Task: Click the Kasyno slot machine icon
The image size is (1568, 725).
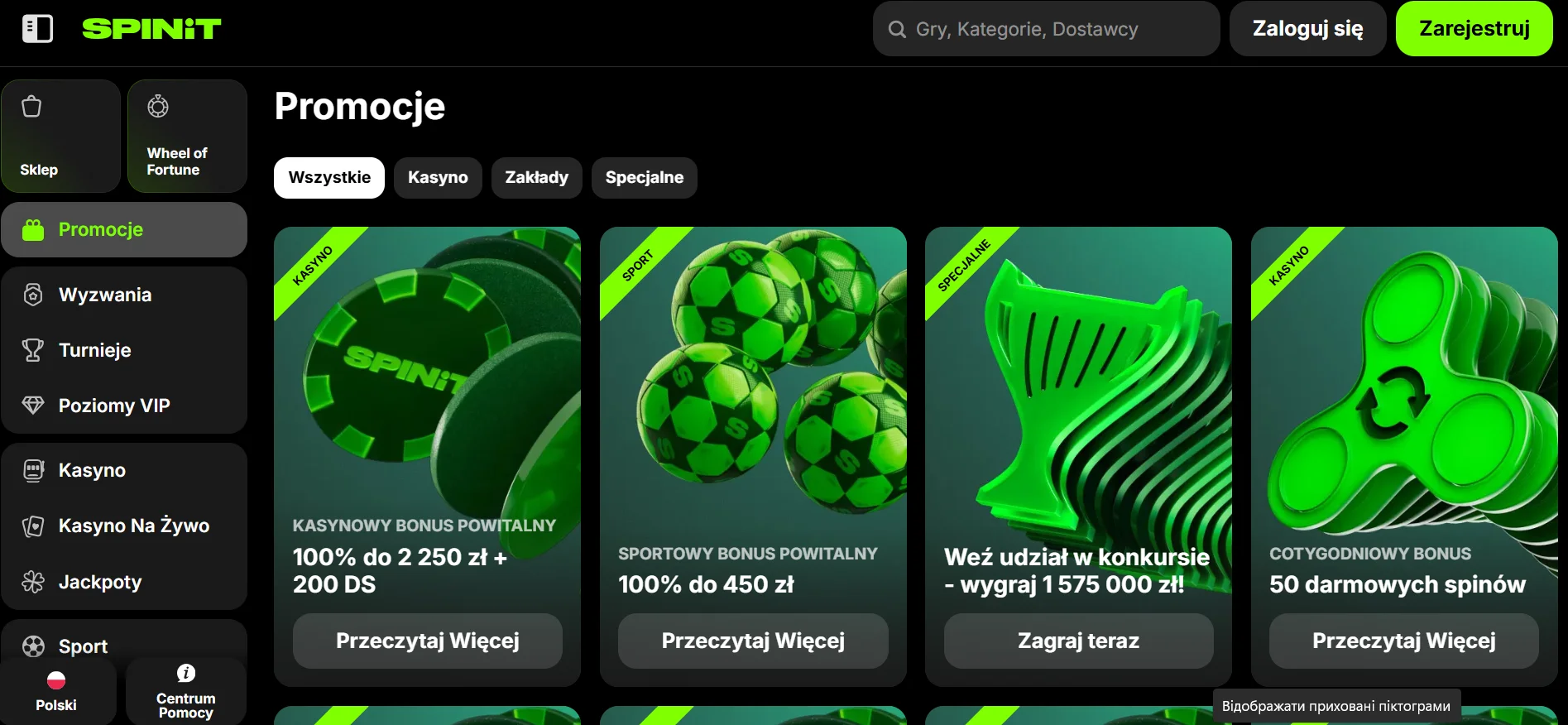Action: pyautogui.click(x=33, y=471)
